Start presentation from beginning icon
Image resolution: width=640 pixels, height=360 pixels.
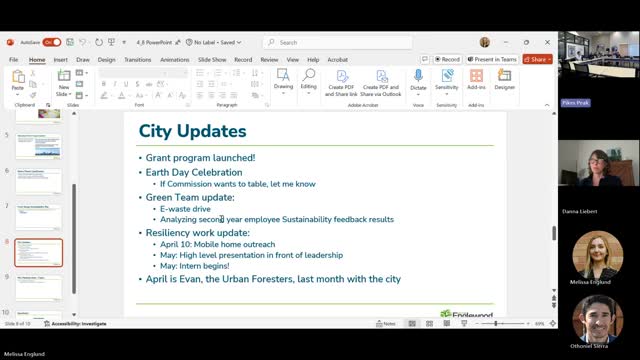(111, 42)
